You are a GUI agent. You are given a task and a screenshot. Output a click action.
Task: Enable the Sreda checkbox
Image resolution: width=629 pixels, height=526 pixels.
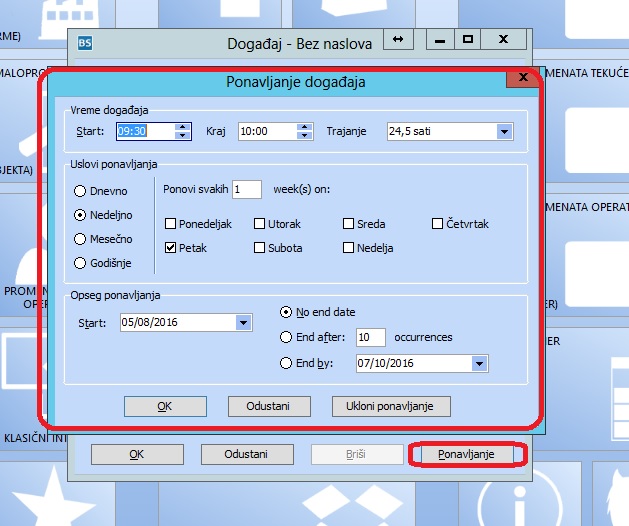349,224
